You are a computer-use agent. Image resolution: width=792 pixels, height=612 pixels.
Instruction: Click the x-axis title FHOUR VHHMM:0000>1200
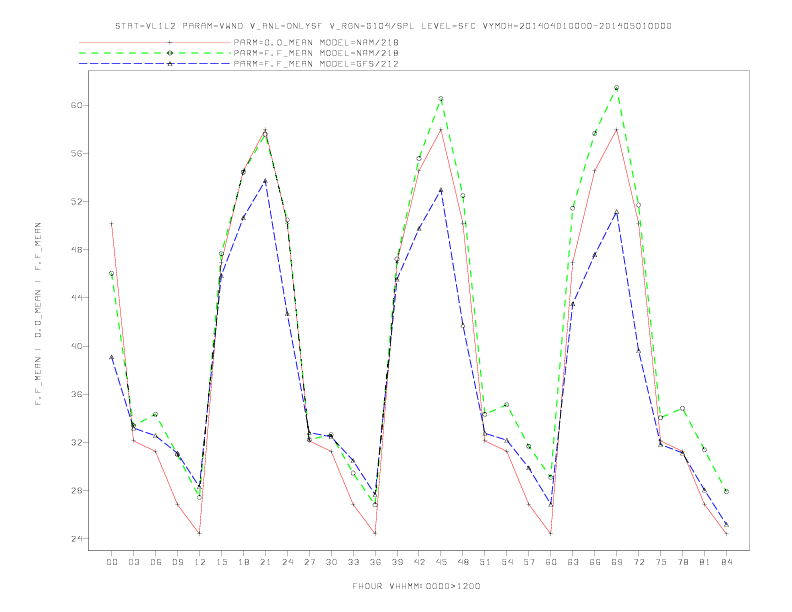416,586
